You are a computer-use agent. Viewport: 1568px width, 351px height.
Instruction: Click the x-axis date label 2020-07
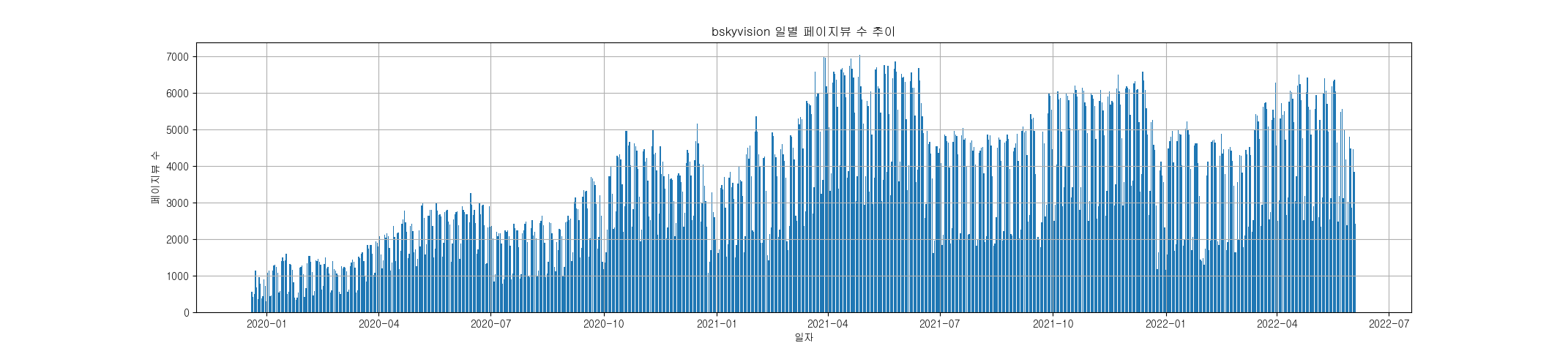[490, 324]
